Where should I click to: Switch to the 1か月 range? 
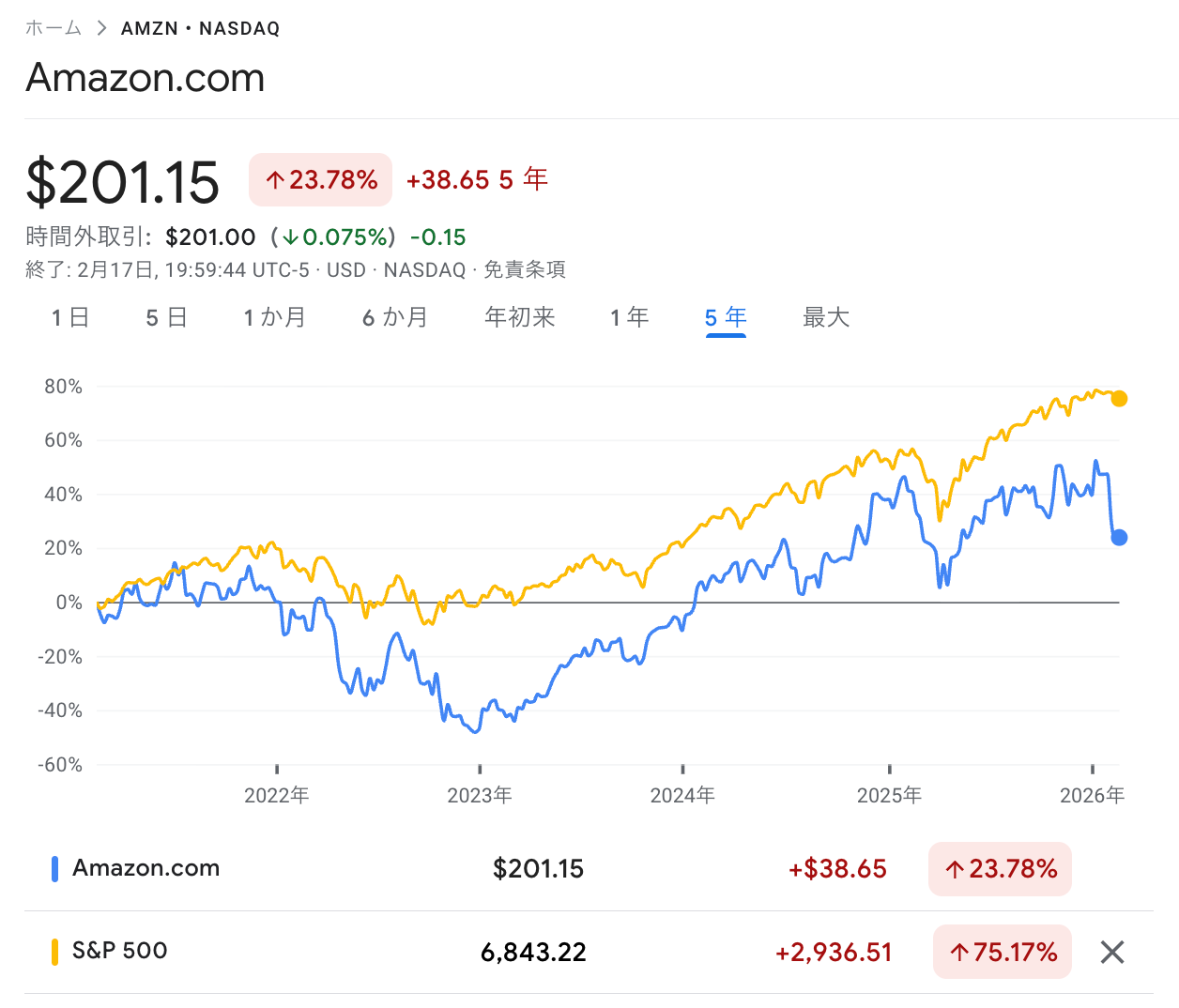pos(274,318)
